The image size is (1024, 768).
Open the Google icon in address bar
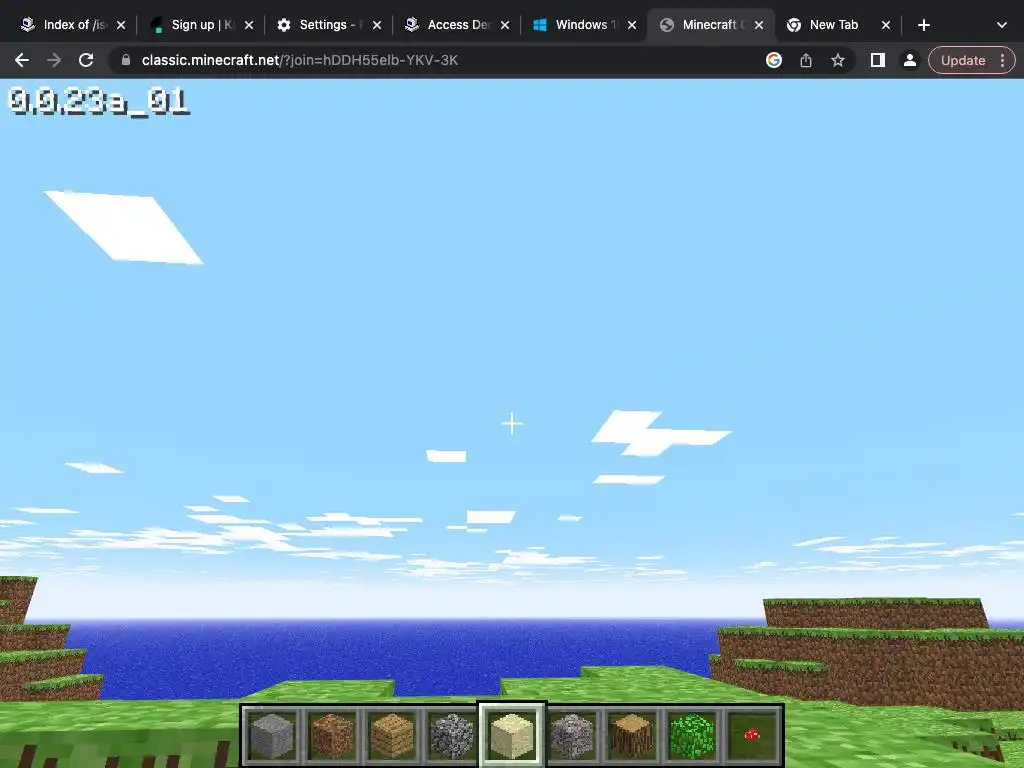tap(774, 60)
